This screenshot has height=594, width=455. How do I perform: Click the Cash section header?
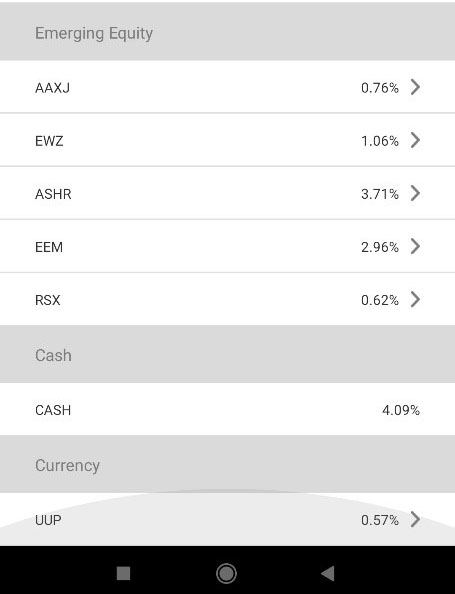coord(227,354)
